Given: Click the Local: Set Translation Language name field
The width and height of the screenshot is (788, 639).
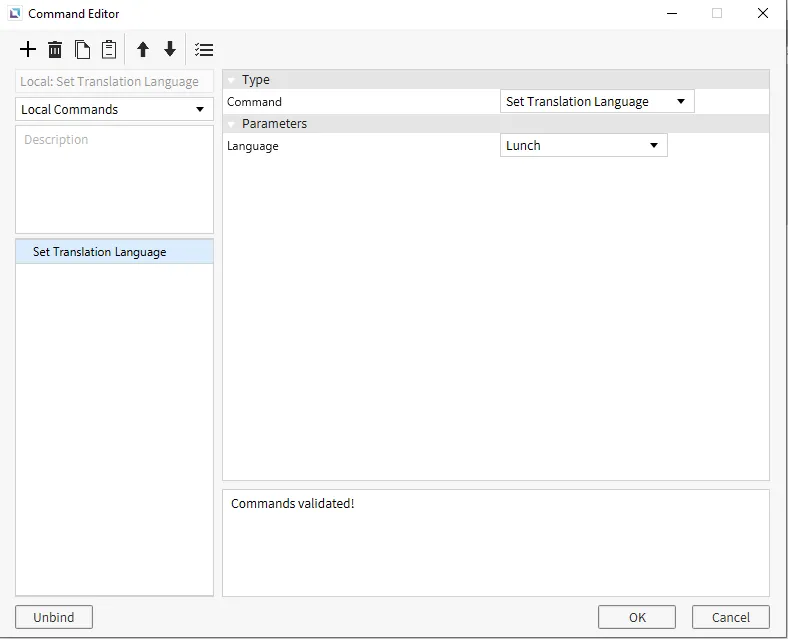Looking at the screenshot, I should pos(114,82).
